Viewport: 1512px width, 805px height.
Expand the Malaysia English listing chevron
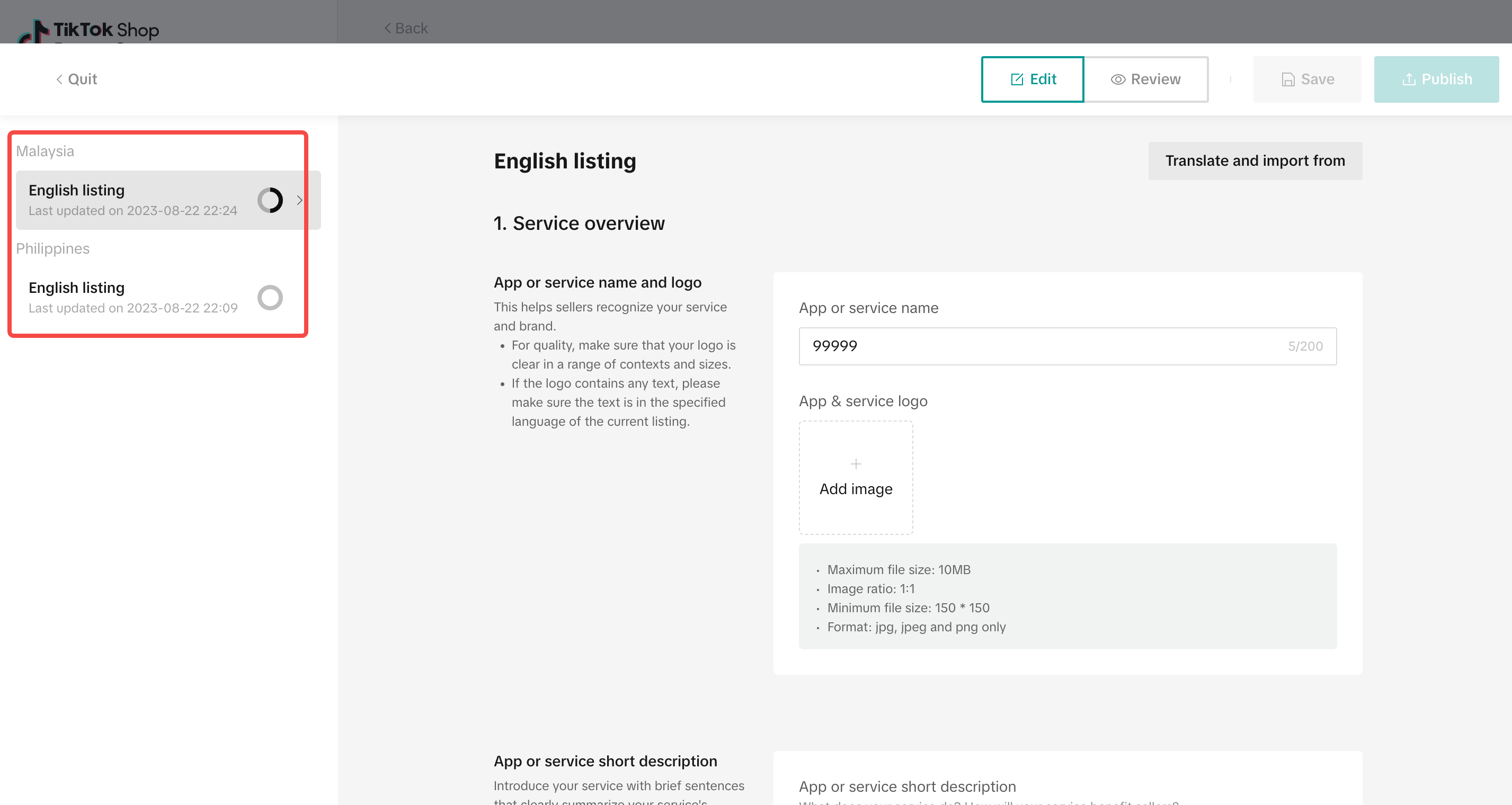click(x=300, y=200)
